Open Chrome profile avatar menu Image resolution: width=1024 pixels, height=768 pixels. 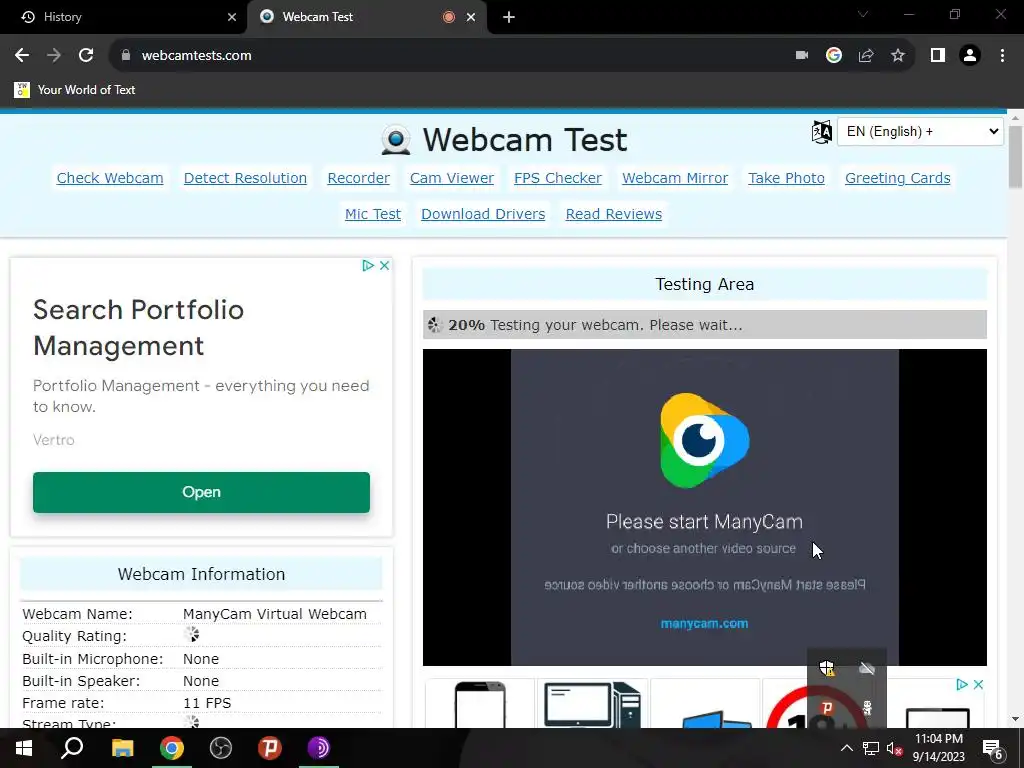click(x=970, y=56)
